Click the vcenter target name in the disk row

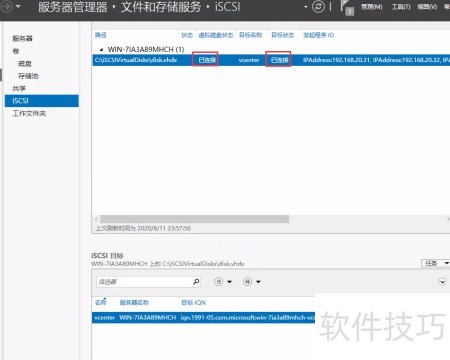[249, 60]
